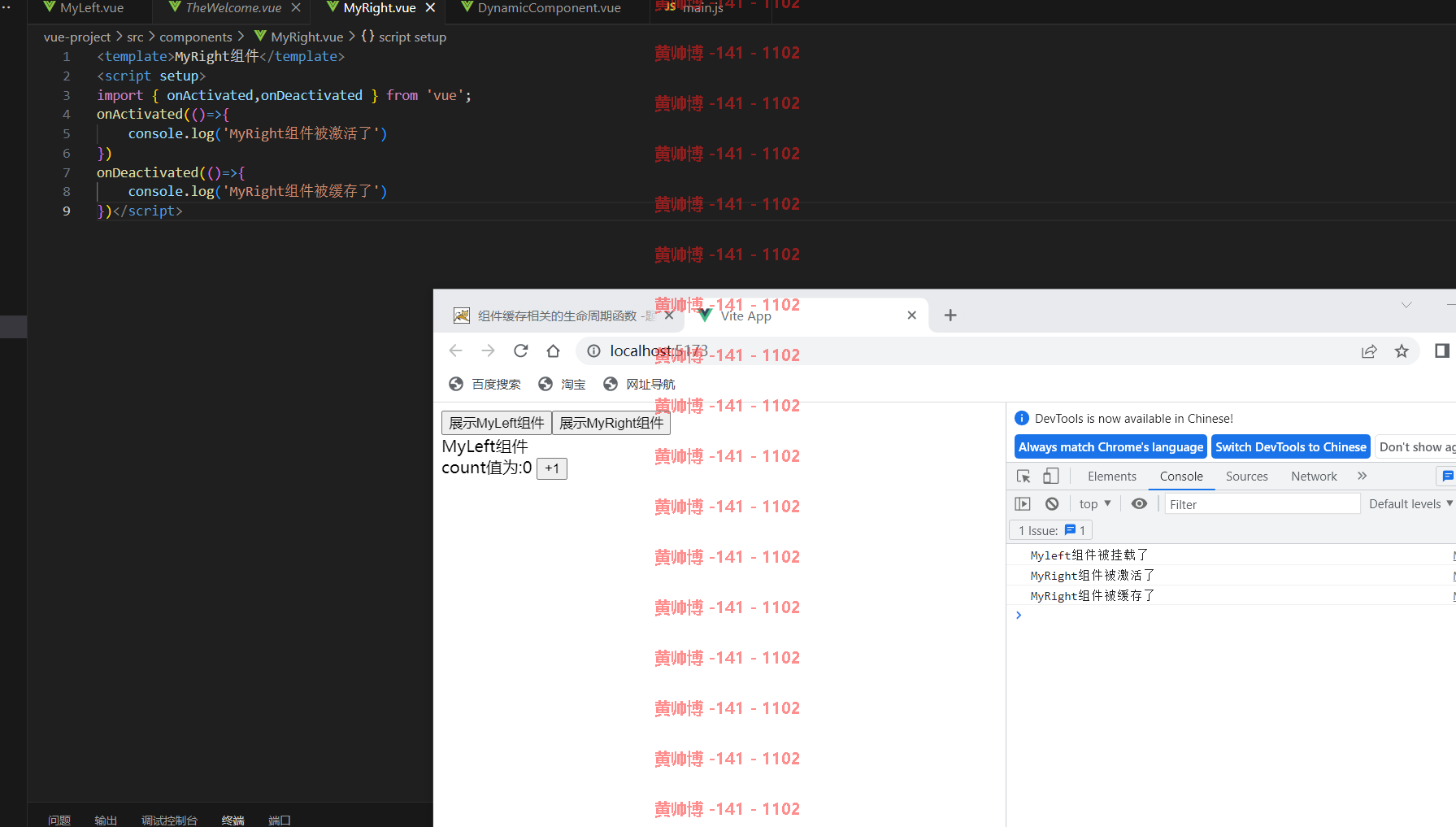Open the Elements DevTools panel
The height and width of the screenshot is (827, 1456).
point(1111,477)
